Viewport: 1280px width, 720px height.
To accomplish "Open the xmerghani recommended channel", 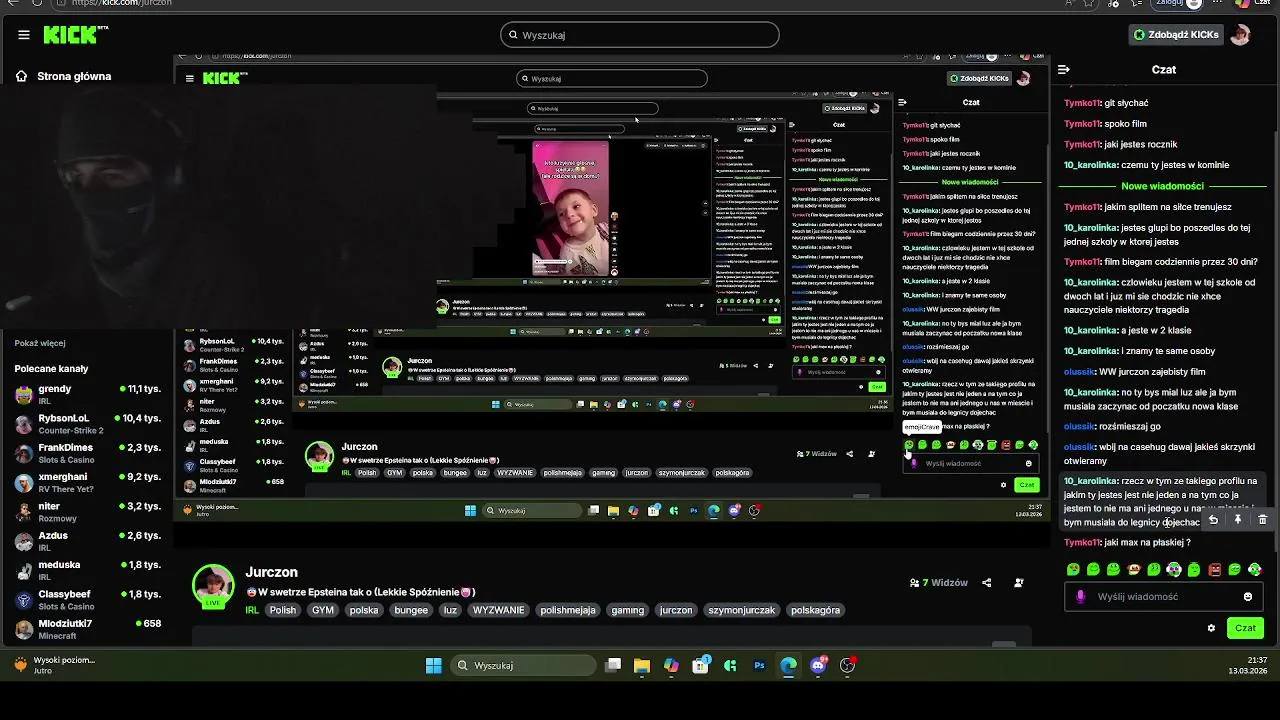I will [x=87, y=483].
